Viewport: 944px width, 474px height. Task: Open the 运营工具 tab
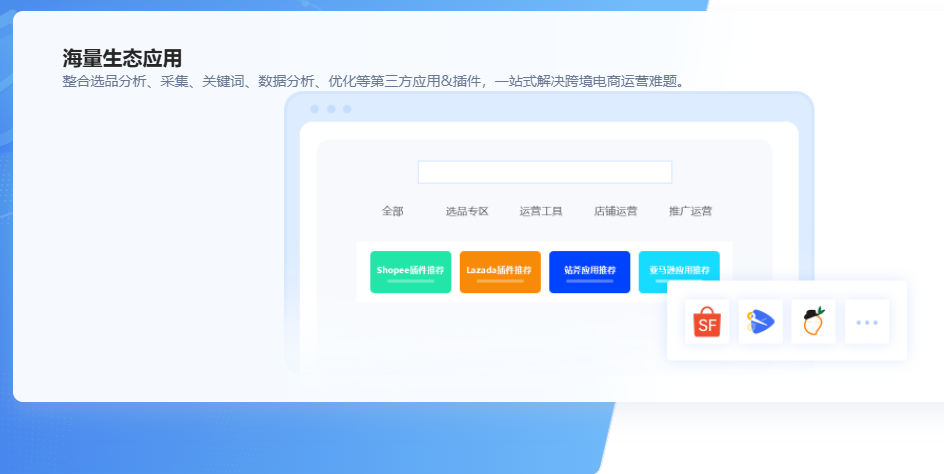(x=541, y=211)
